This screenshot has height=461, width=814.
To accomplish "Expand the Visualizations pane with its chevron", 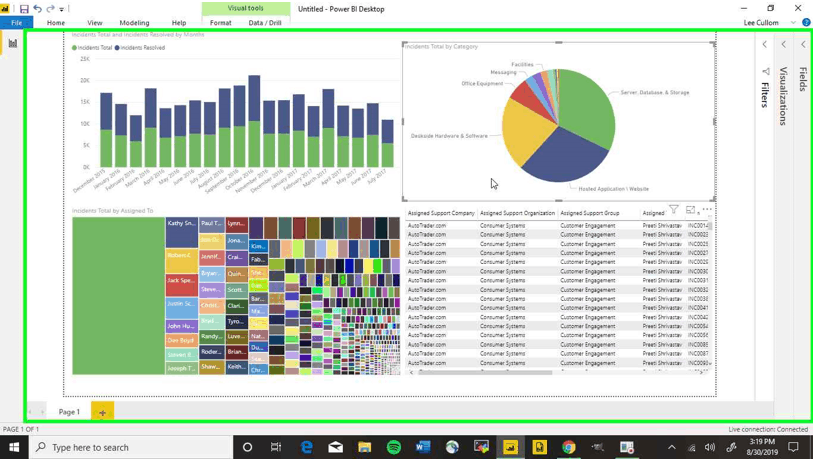I will (x=783, y=45).
